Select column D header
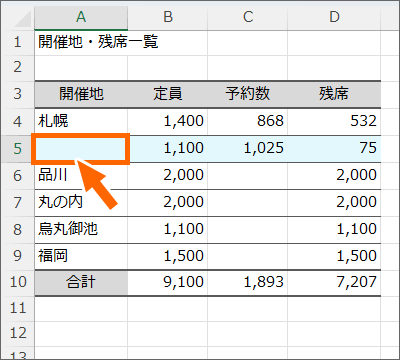 tap(334, 17)
